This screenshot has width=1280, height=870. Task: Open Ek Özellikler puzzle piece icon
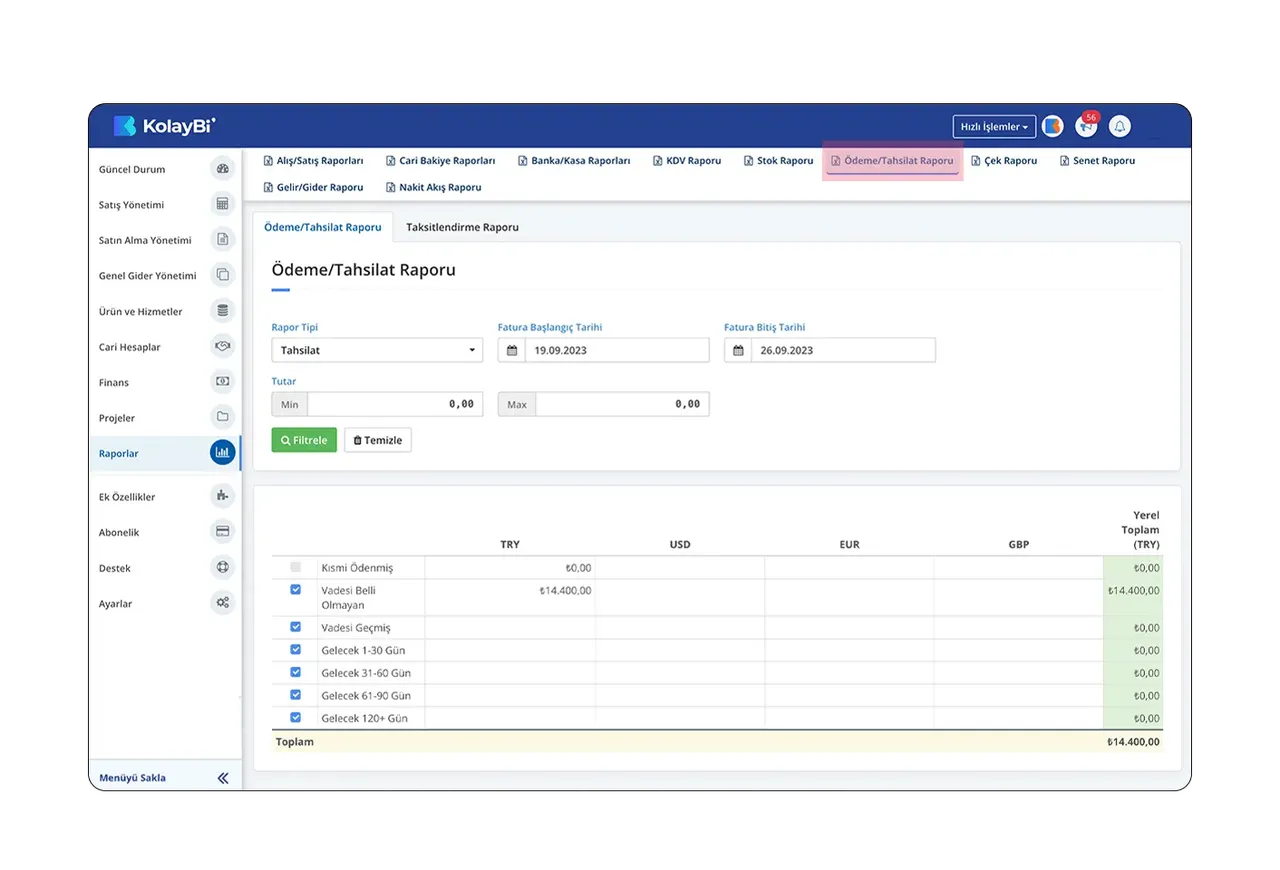click(222, 496)
